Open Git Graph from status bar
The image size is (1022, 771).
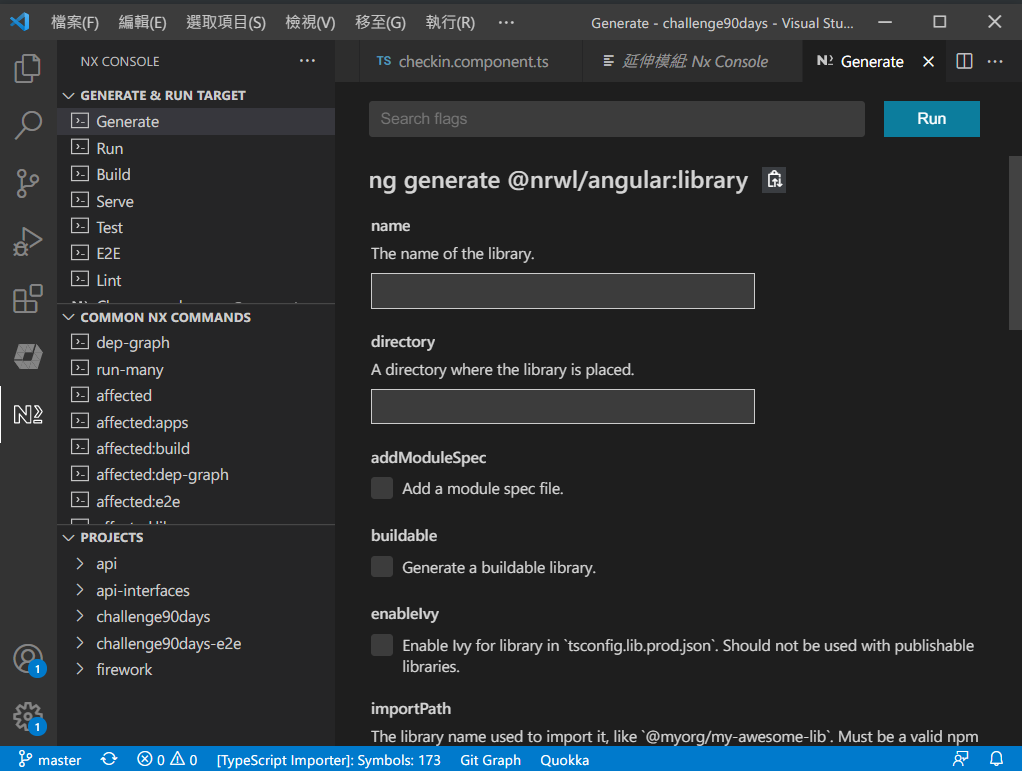pos(490,759)
